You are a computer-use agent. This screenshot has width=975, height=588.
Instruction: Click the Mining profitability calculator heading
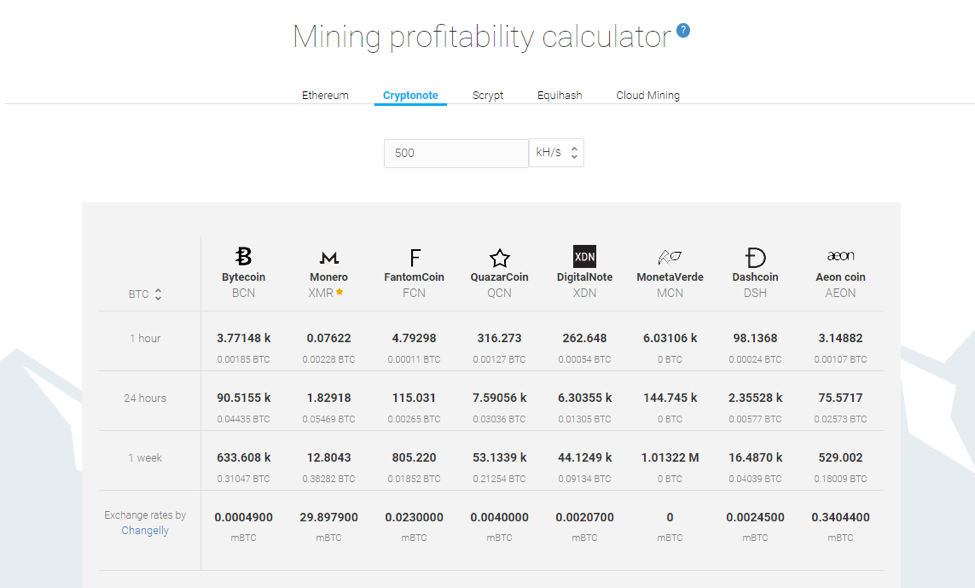click(483, 37)
